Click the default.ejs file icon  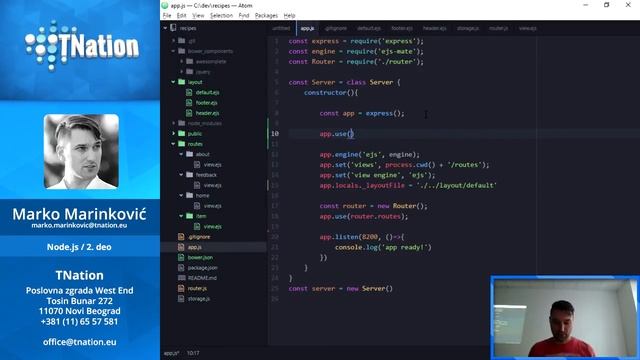(189, 92)
